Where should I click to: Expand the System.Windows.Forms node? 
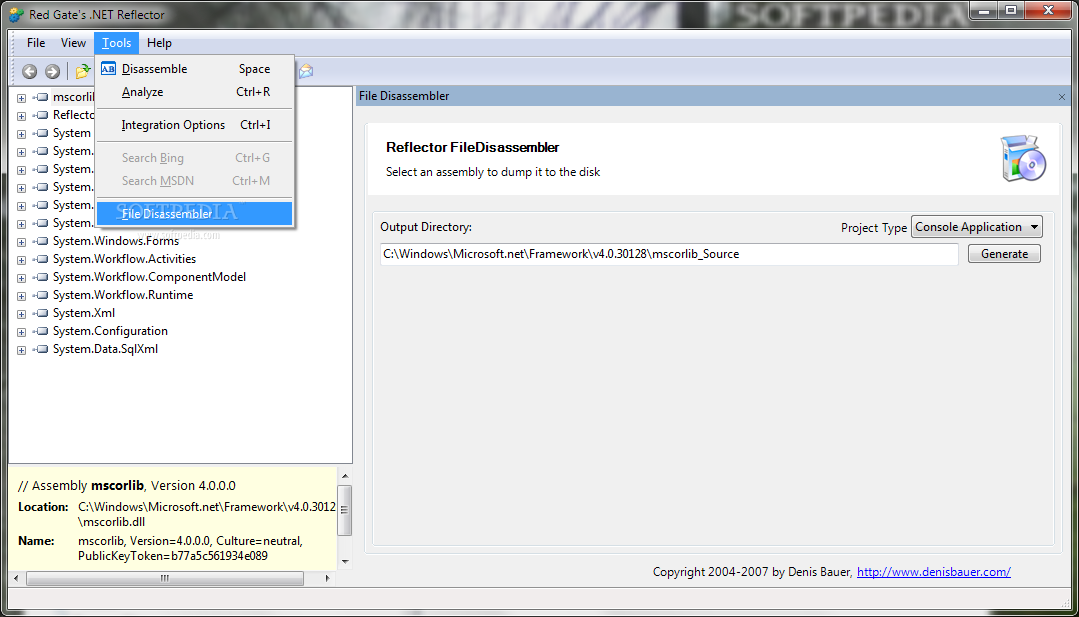pos(21,242)
